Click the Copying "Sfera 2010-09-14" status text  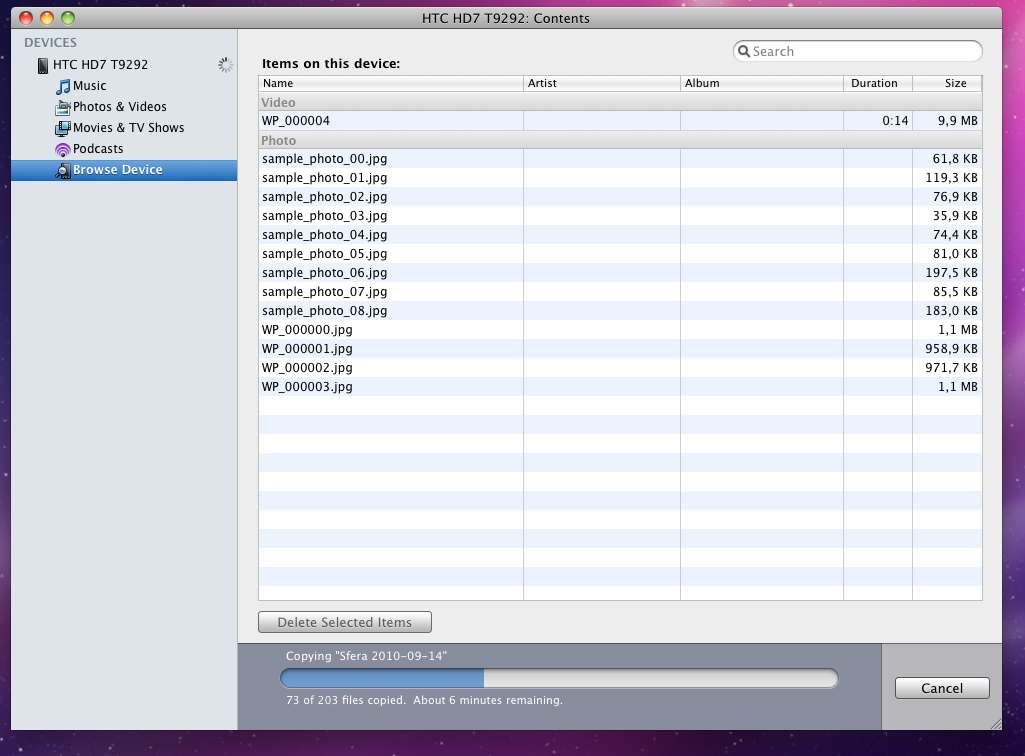click(x=366, y=656)
